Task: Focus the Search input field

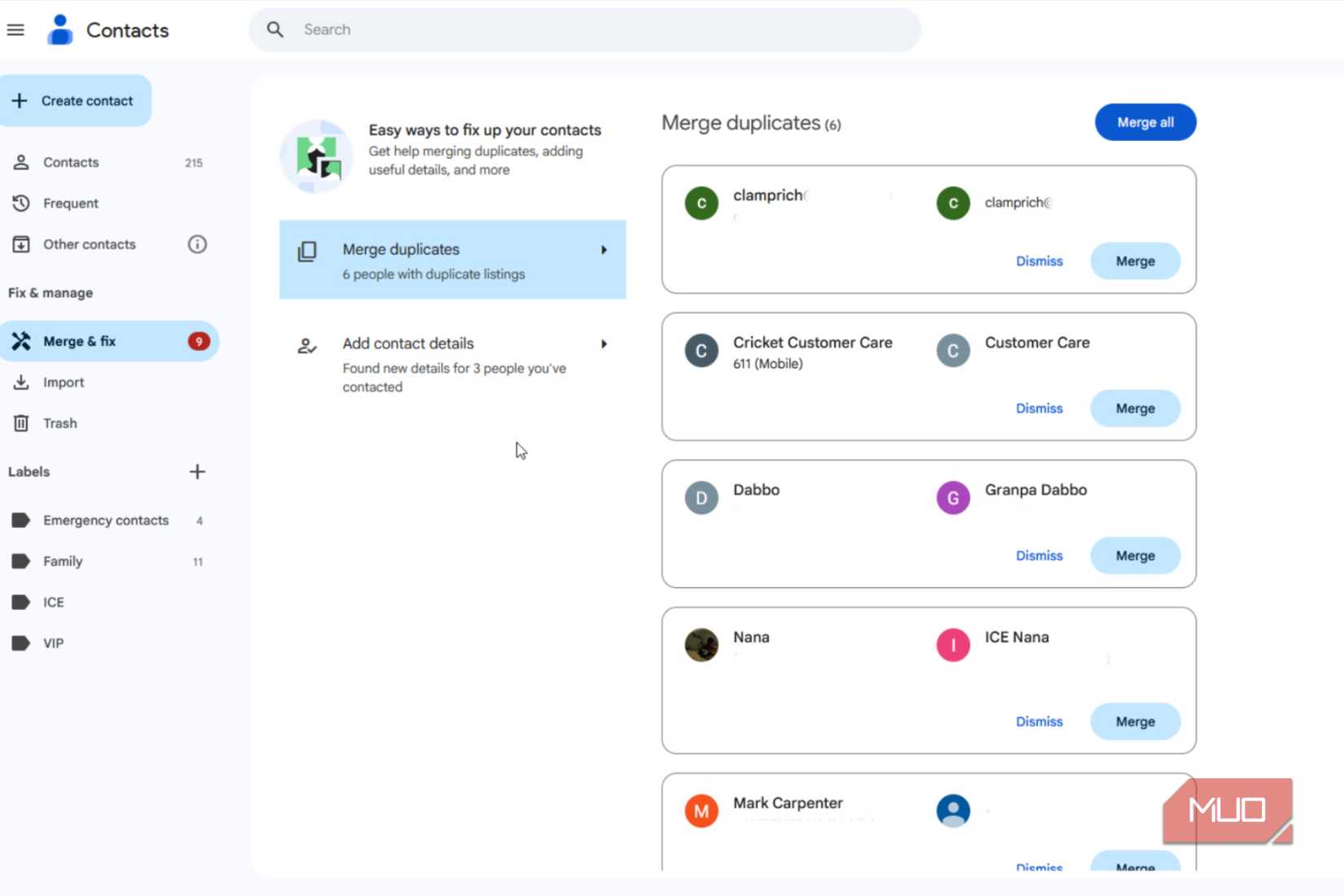Action: [x=585, y=29]
